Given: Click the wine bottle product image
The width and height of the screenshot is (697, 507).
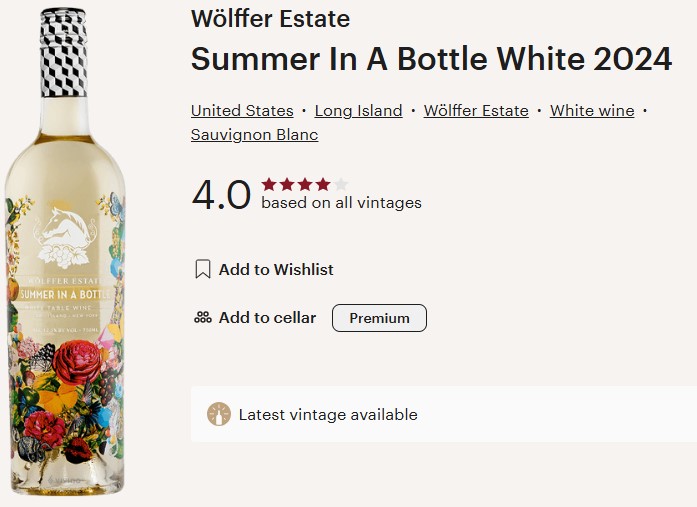Looking at the screenshot, I should 64,251.
